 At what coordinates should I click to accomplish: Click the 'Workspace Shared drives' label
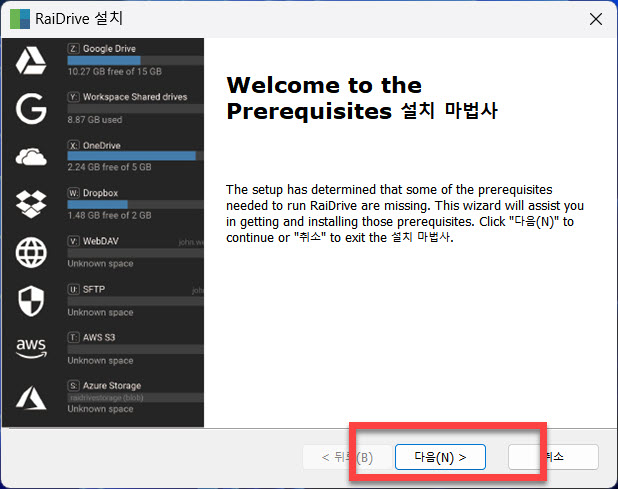[135, 97]
